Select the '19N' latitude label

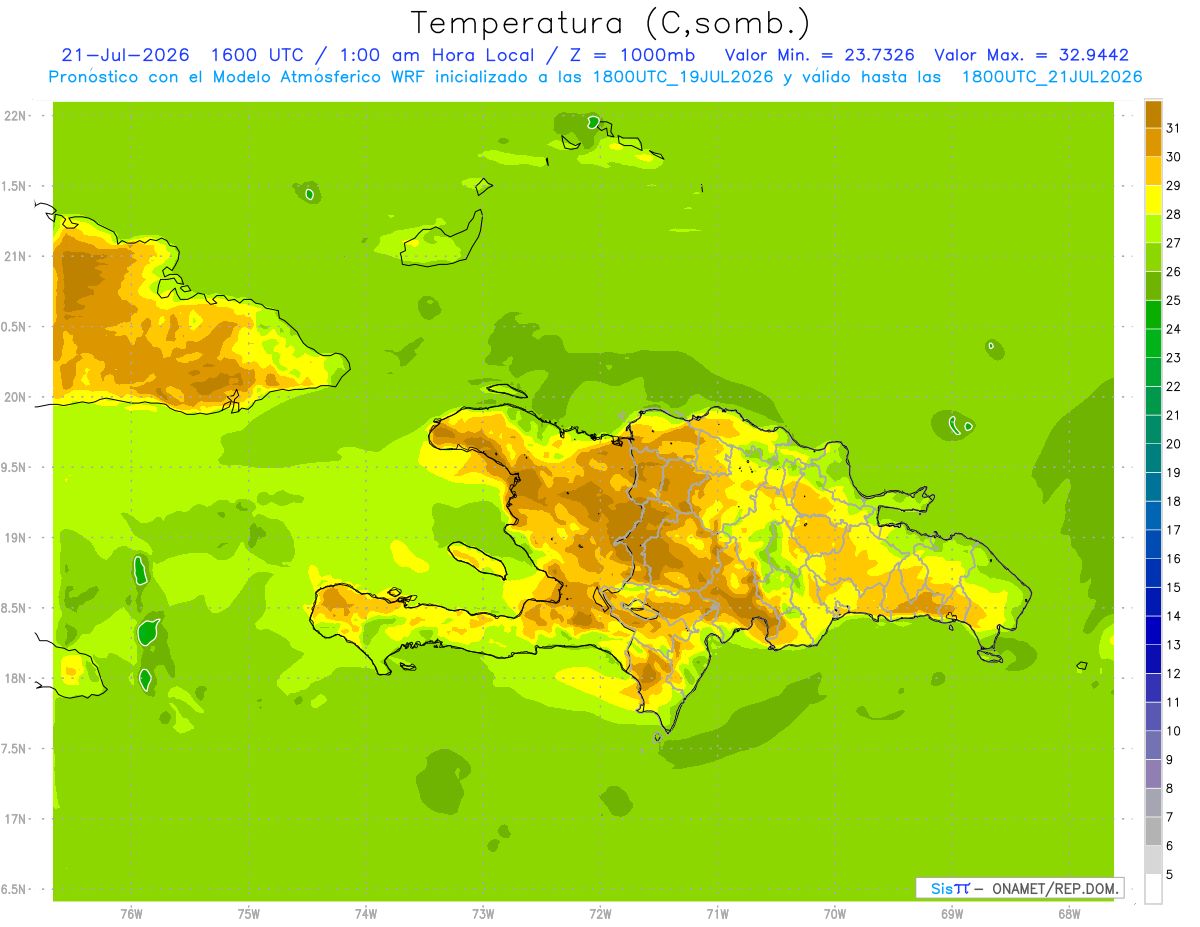[x=14, y=537]
